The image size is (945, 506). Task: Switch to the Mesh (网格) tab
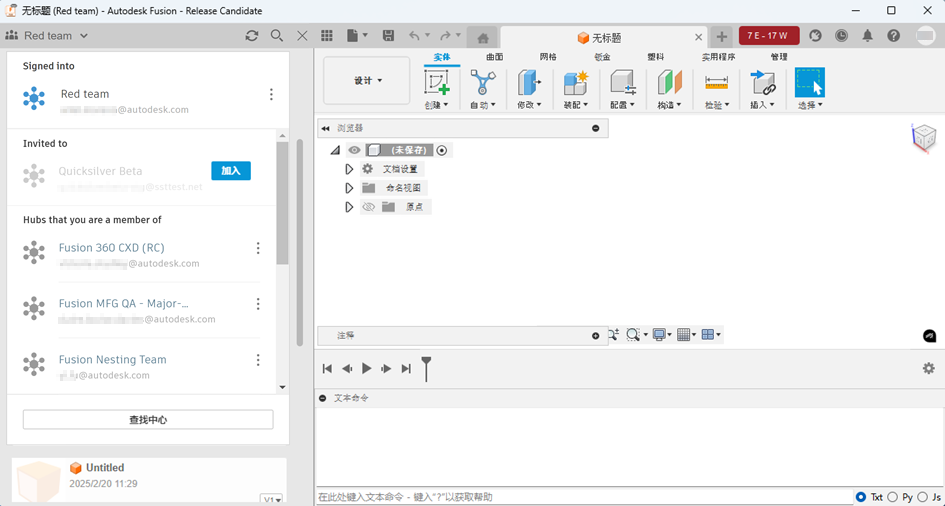point(548,57)
